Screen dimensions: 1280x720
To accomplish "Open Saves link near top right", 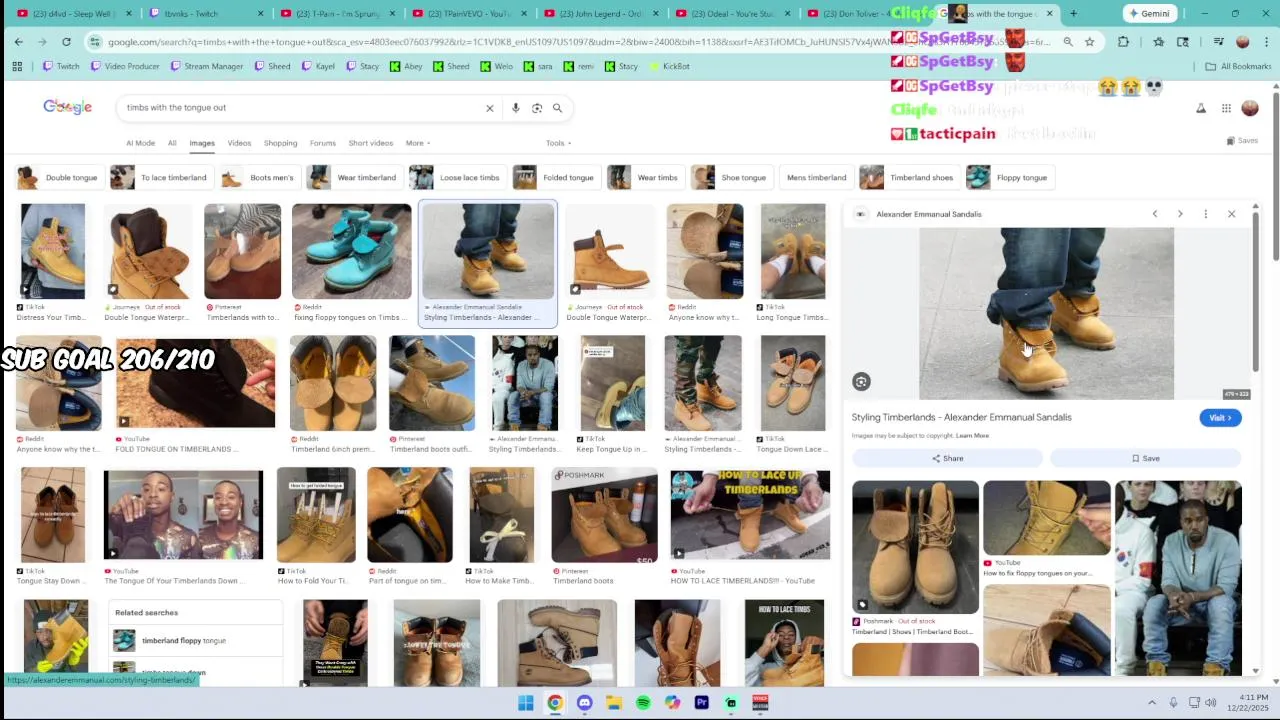I will coord(1242,141).
